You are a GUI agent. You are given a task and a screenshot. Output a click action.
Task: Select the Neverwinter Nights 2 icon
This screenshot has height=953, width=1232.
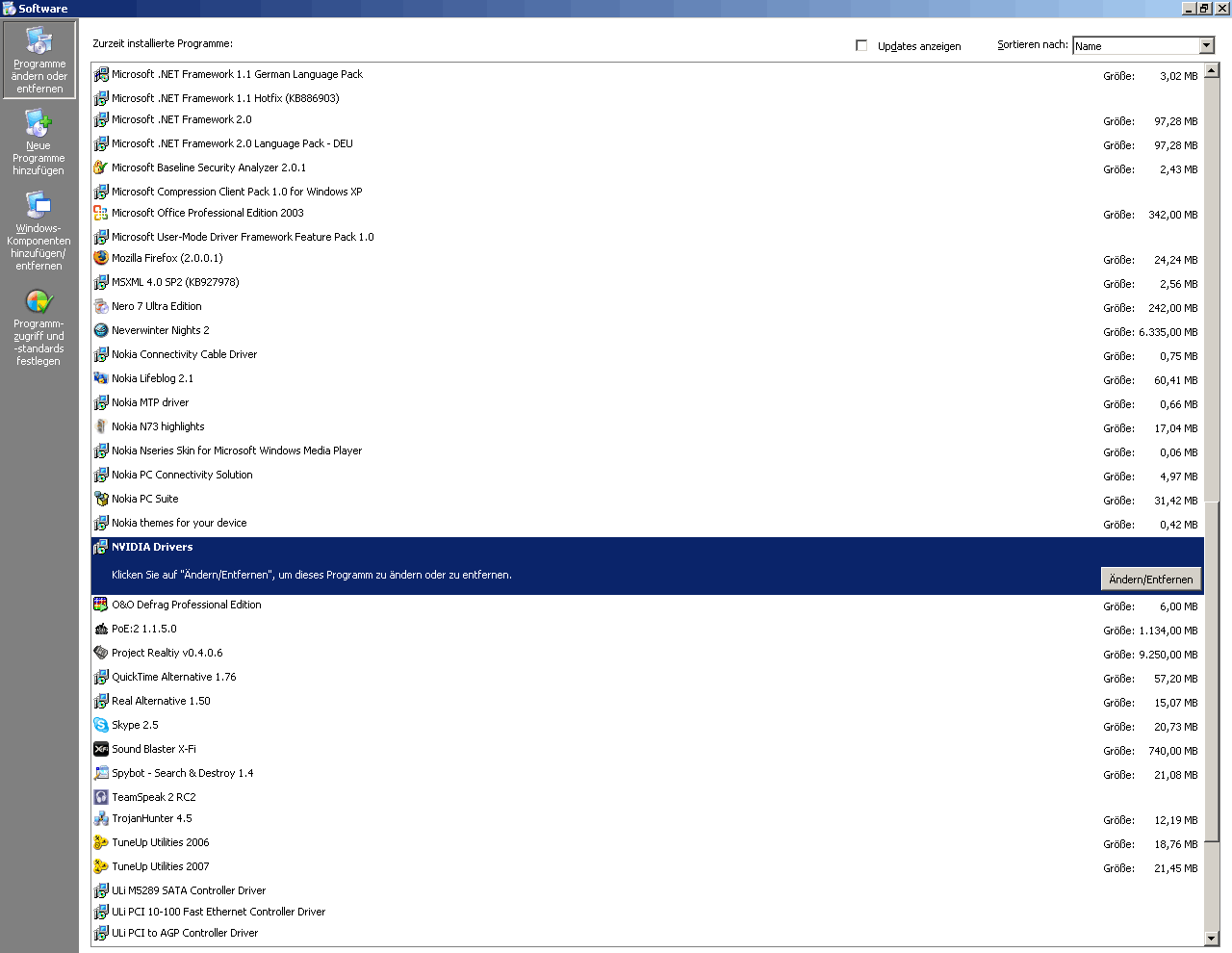[x=101, y=330]
